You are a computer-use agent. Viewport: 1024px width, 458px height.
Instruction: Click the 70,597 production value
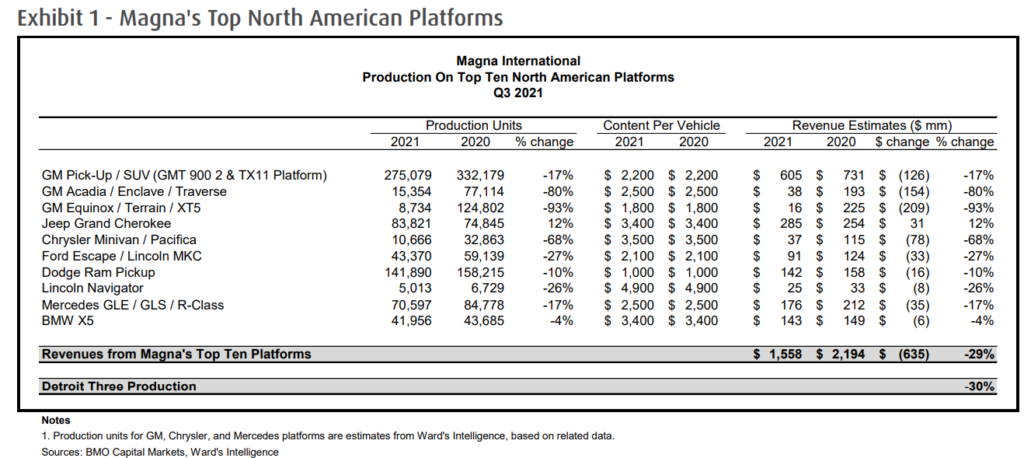(411, 304)
